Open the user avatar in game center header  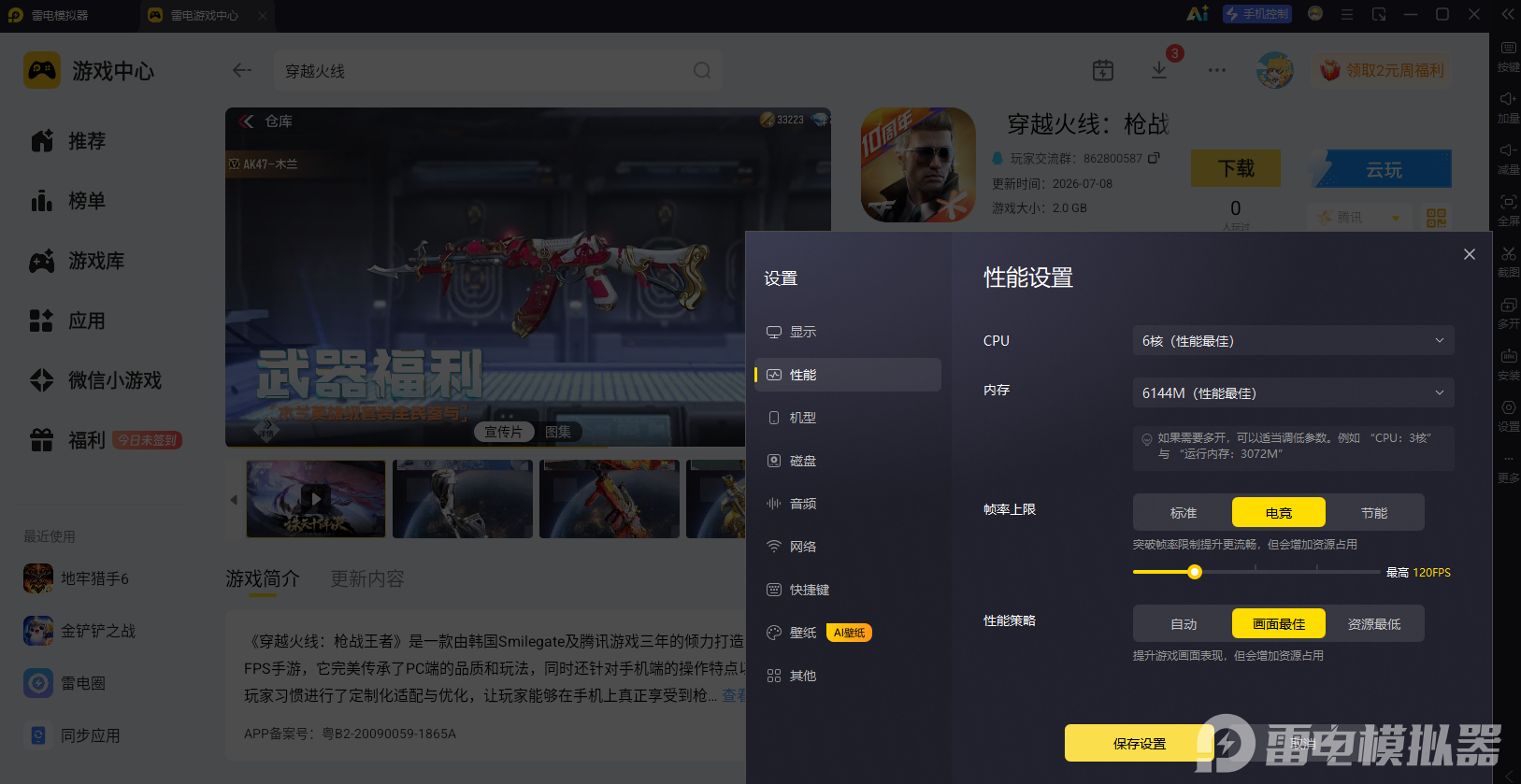pos(1275,70)
